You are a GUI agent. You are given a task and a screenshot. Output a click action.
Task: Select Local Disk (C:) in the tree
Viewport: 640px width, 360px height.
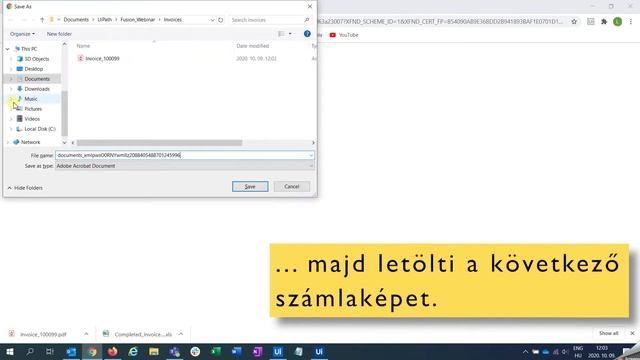tap(40, 129)
